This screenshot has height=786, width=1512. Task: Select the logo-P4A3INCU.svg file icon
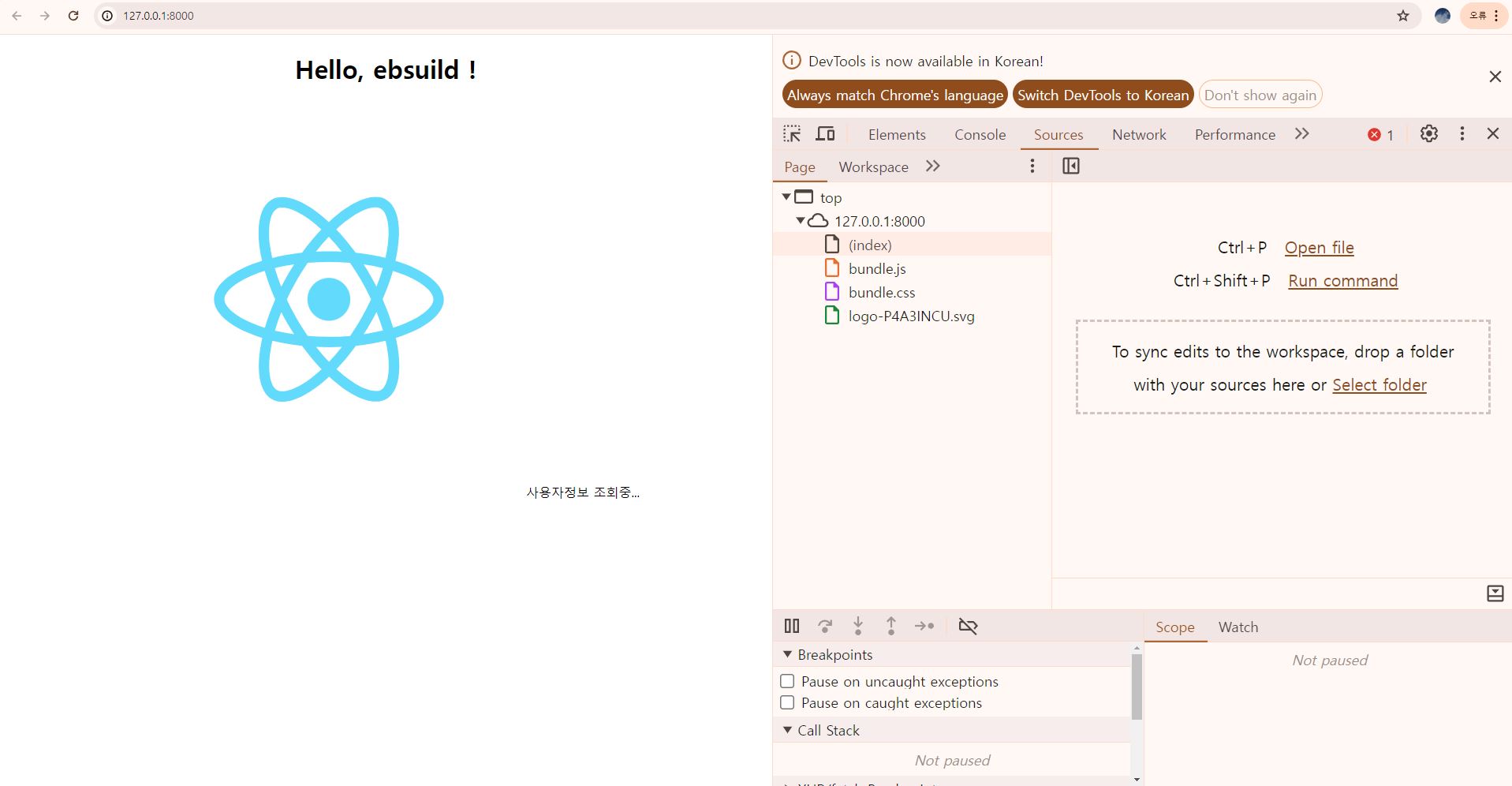(x=832, y=316)
